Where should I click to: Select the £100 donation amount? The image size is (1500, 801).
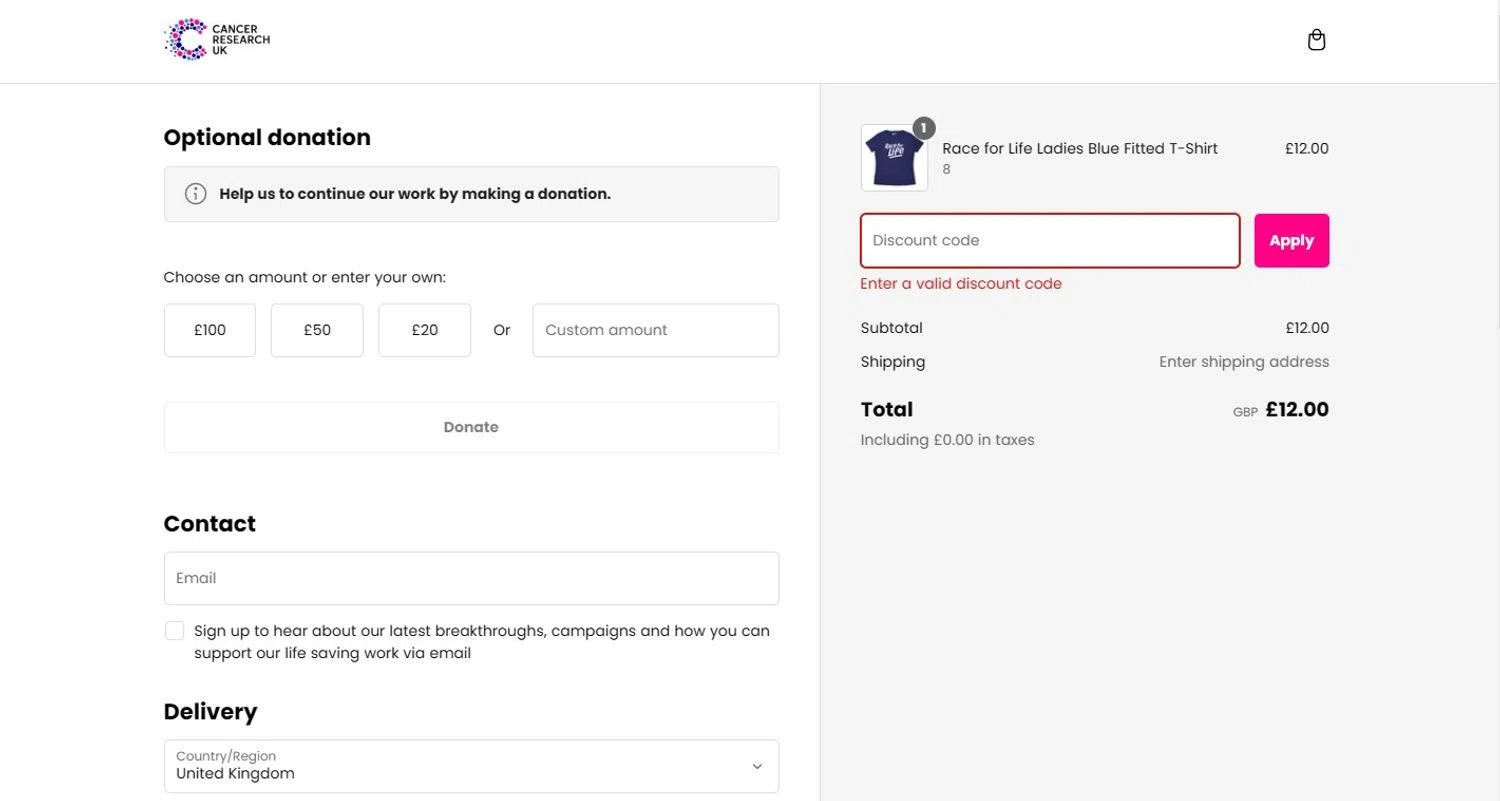(x=210, y=330)
